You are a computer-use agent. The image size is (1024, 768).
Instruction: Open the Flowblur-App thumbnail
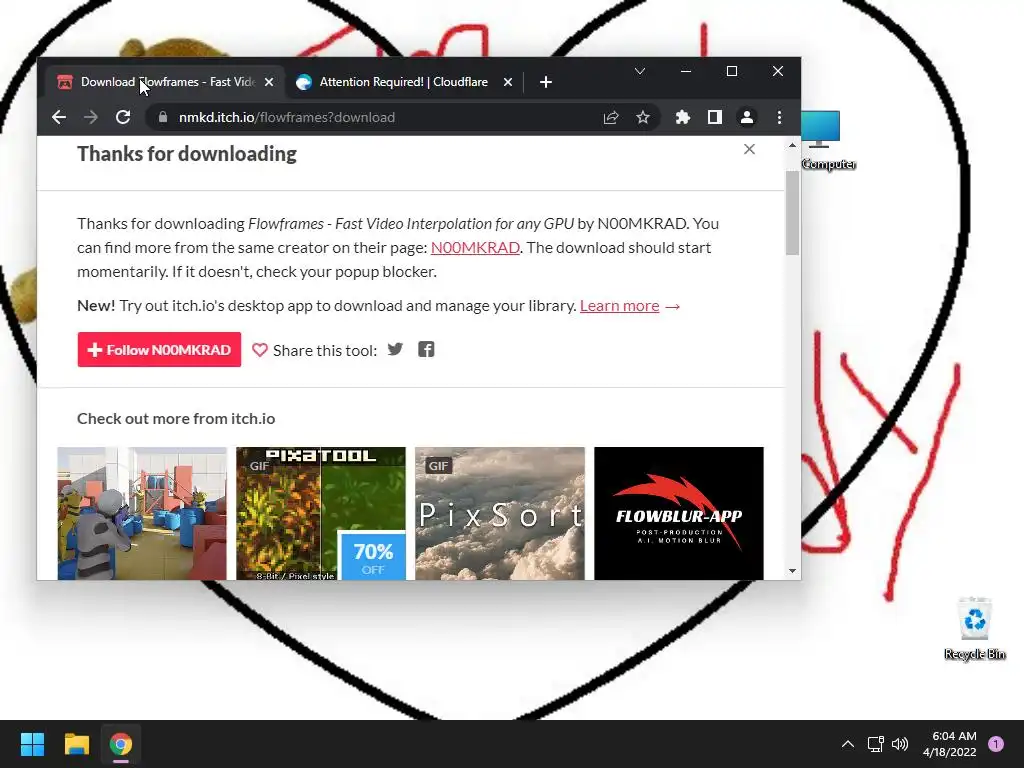[679, 513]
